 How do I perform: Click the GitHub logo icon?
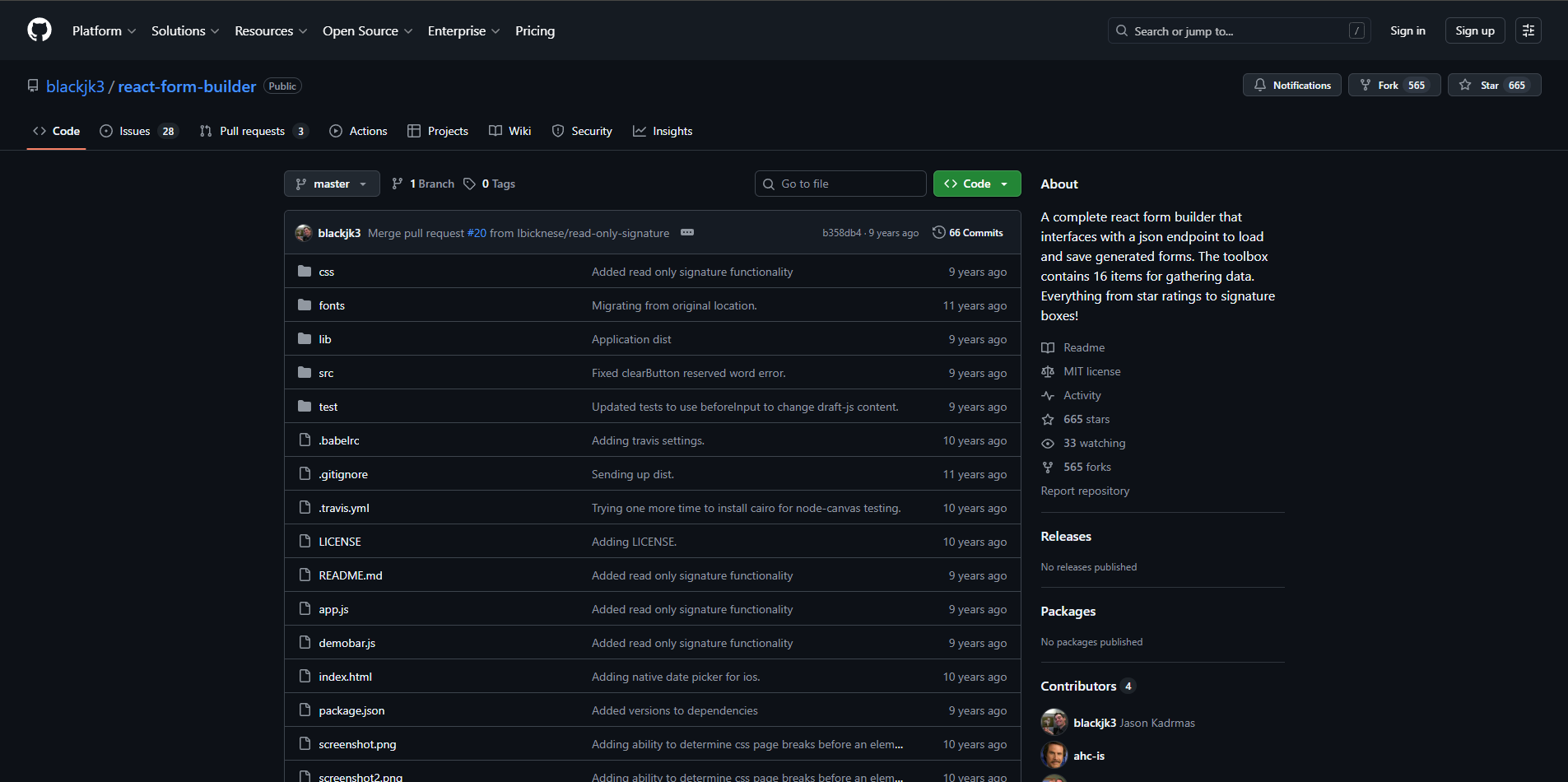point(40,30)
